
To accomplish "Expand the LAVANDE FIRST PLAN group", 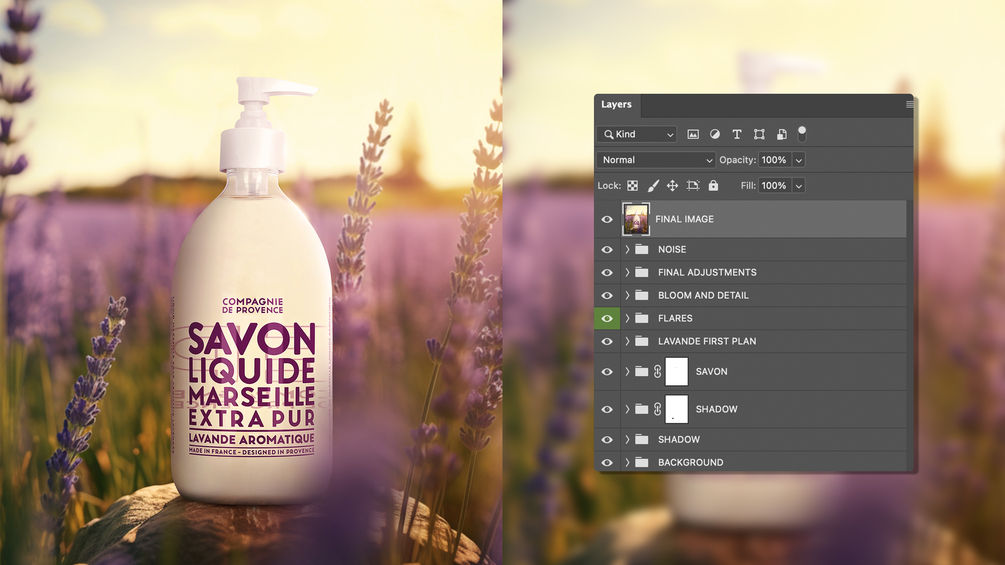I will point(627,341).
